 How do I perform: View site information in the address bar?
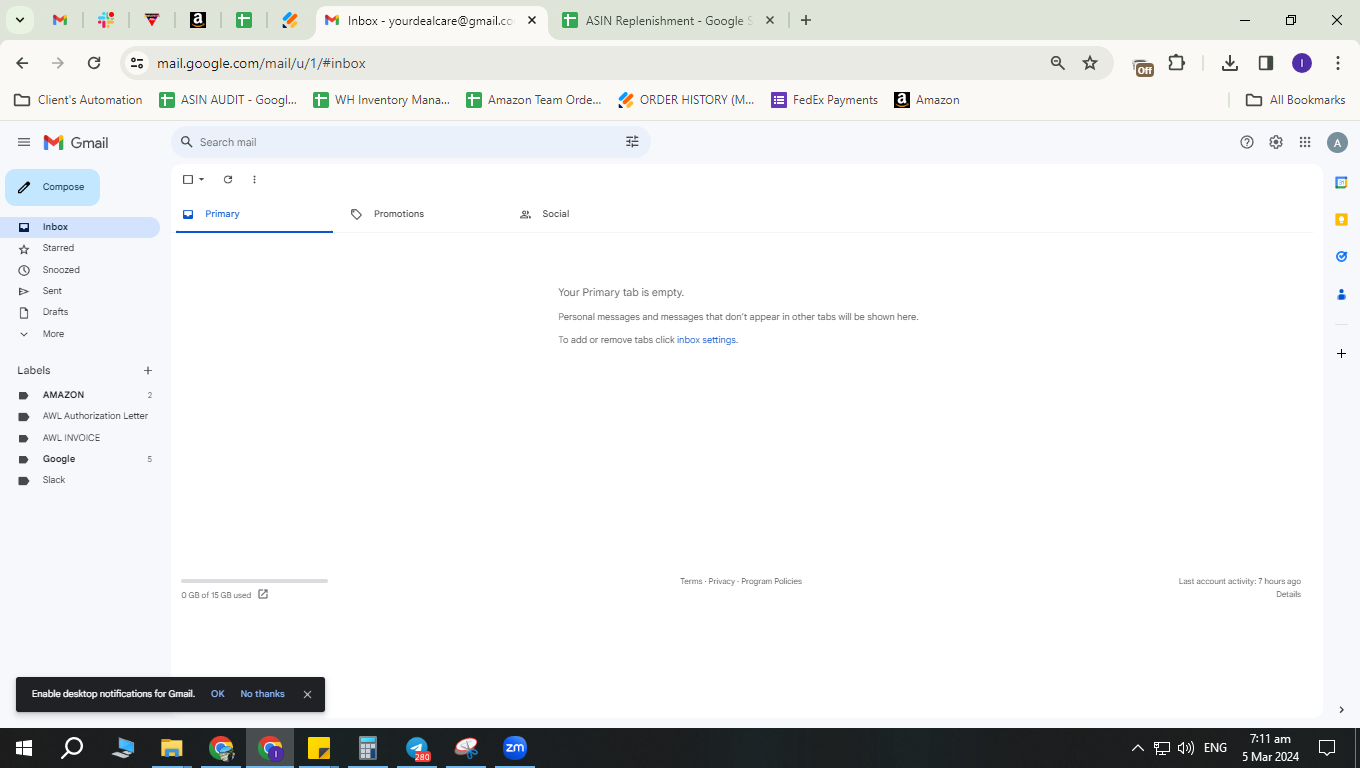pyautogui.click(x=137, y=63)
